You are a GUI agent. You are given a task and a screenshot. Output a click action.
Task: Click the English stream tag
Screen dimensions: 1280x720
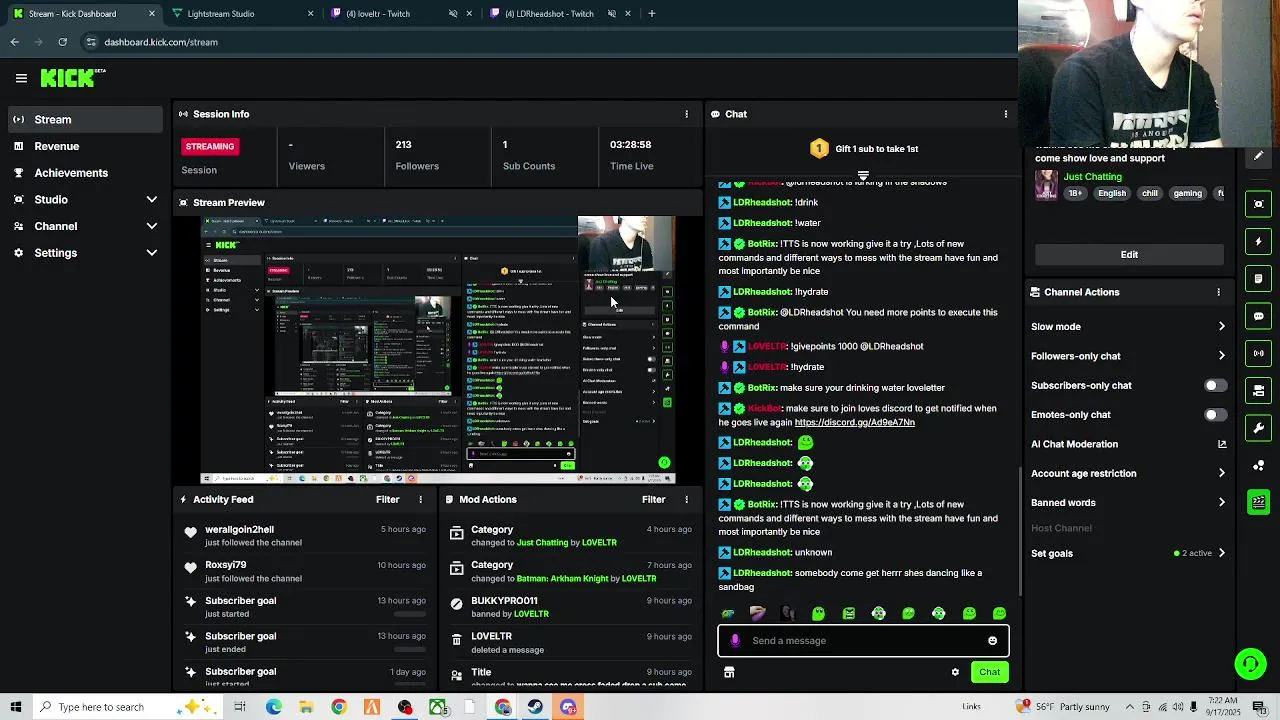(1111, 193)
